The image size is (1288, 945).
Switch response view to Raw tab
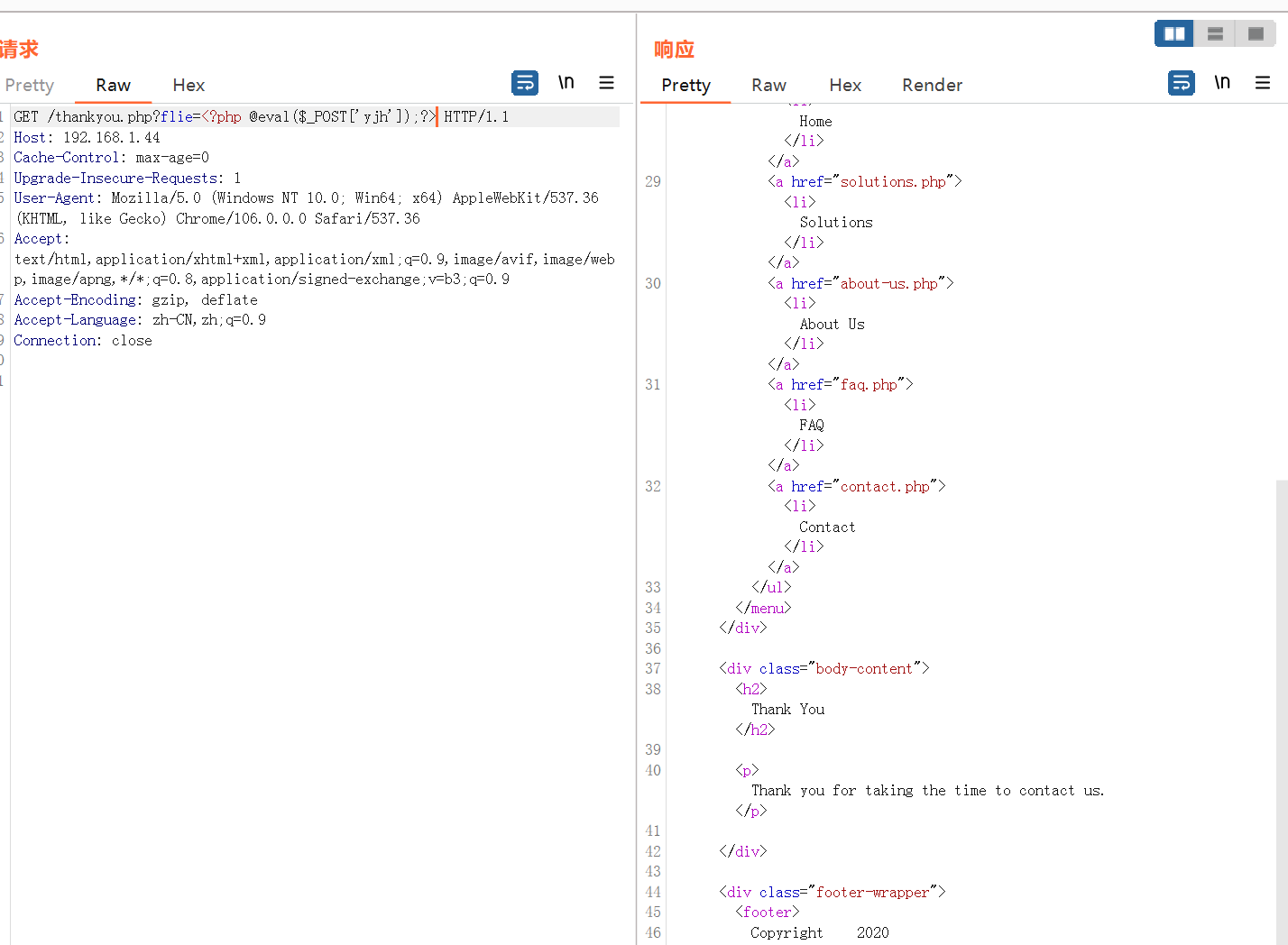click(768, 85)
